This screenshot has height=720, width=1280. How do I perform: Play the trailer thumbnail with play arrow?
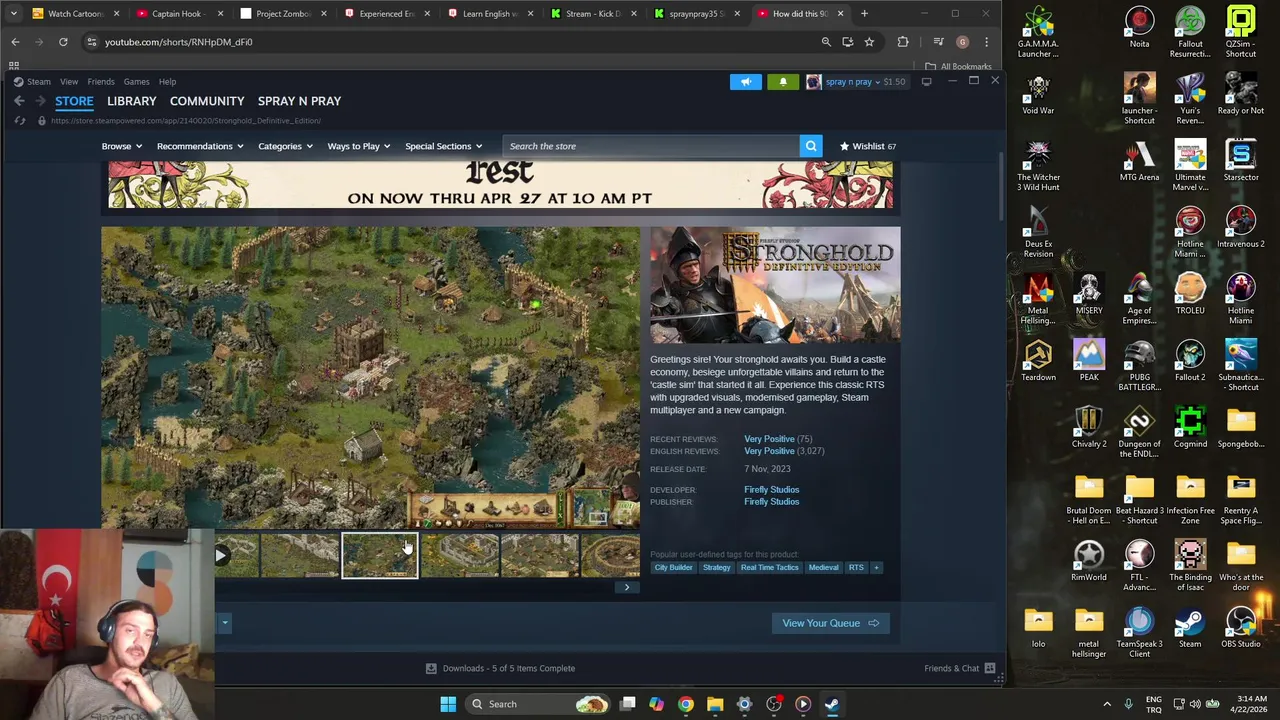click(235, 556)
